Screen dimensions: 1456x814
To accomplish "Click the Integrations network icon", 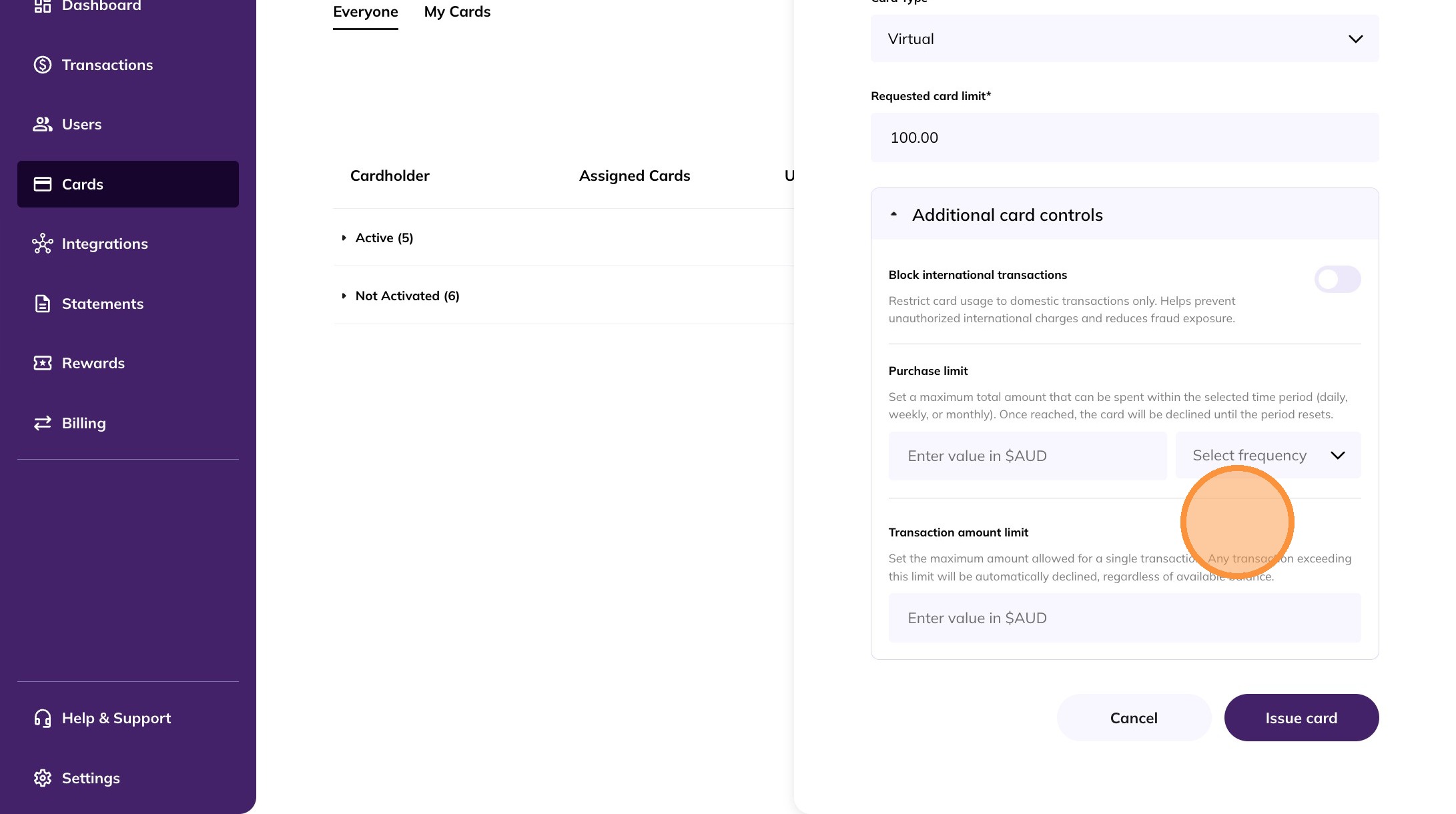I will tap(43, 244).
